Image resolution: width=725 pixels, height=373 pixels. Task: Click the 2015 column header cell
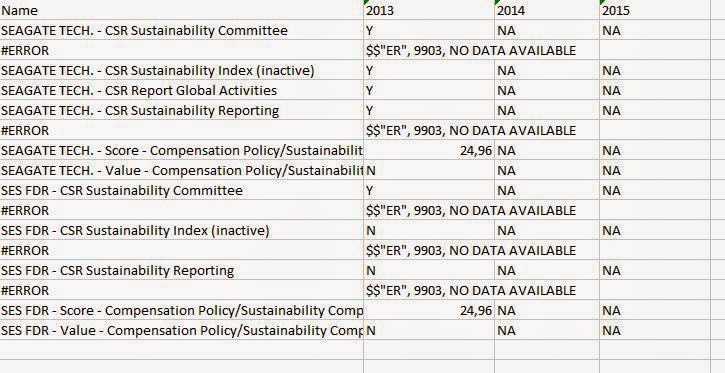point(655,10)
